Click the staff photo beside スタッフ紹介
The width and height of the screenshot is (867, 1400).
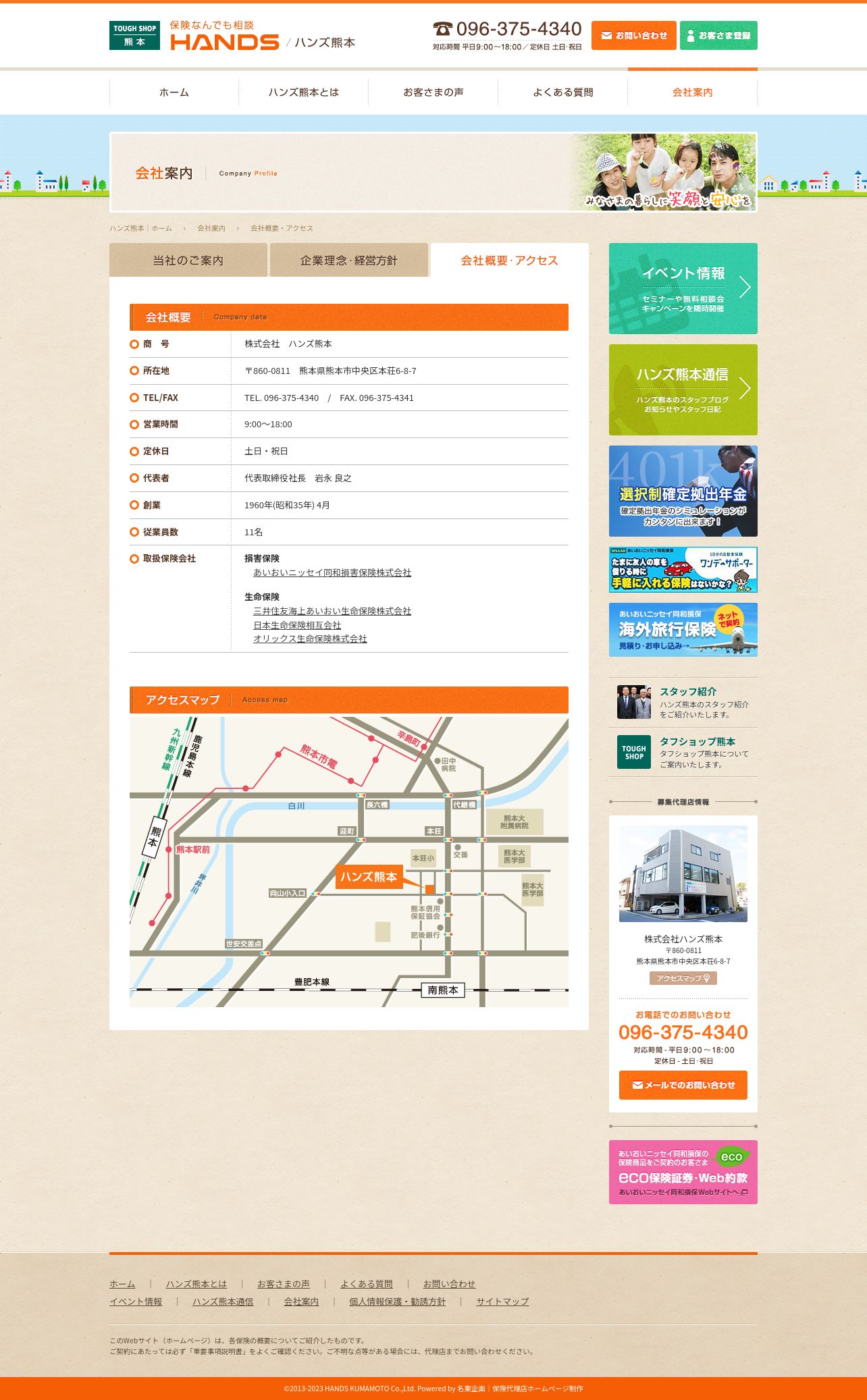point(634,702)
